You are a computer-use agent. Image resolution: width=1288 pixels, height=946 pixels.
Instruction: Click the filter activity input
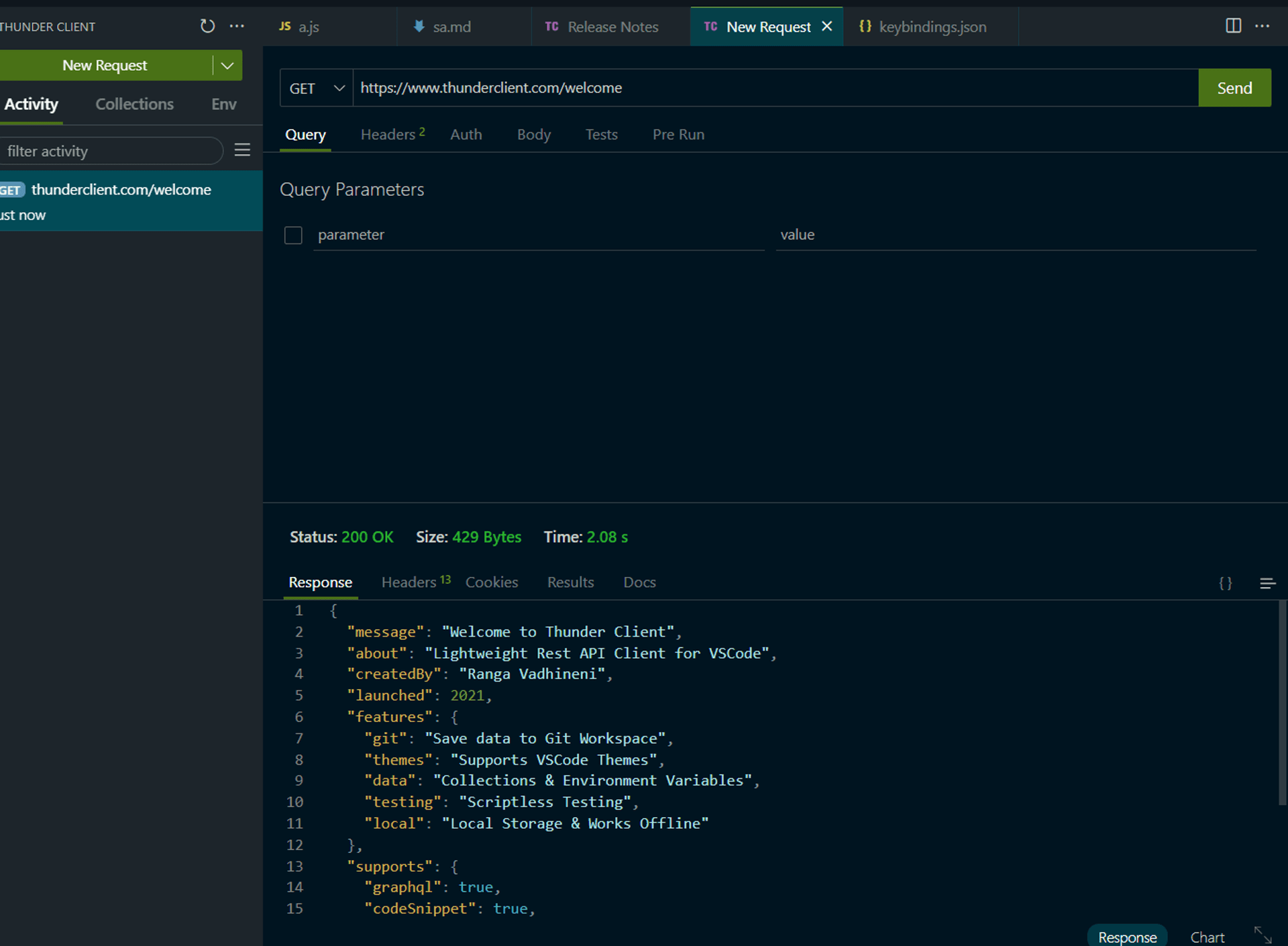point(110,151)
